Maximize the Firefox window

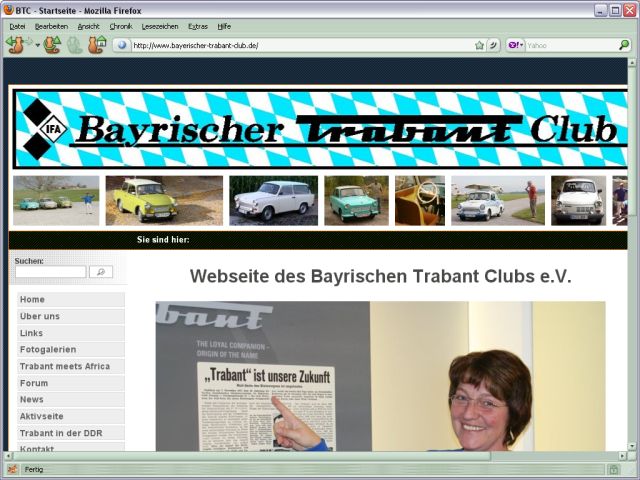(615, 10)
